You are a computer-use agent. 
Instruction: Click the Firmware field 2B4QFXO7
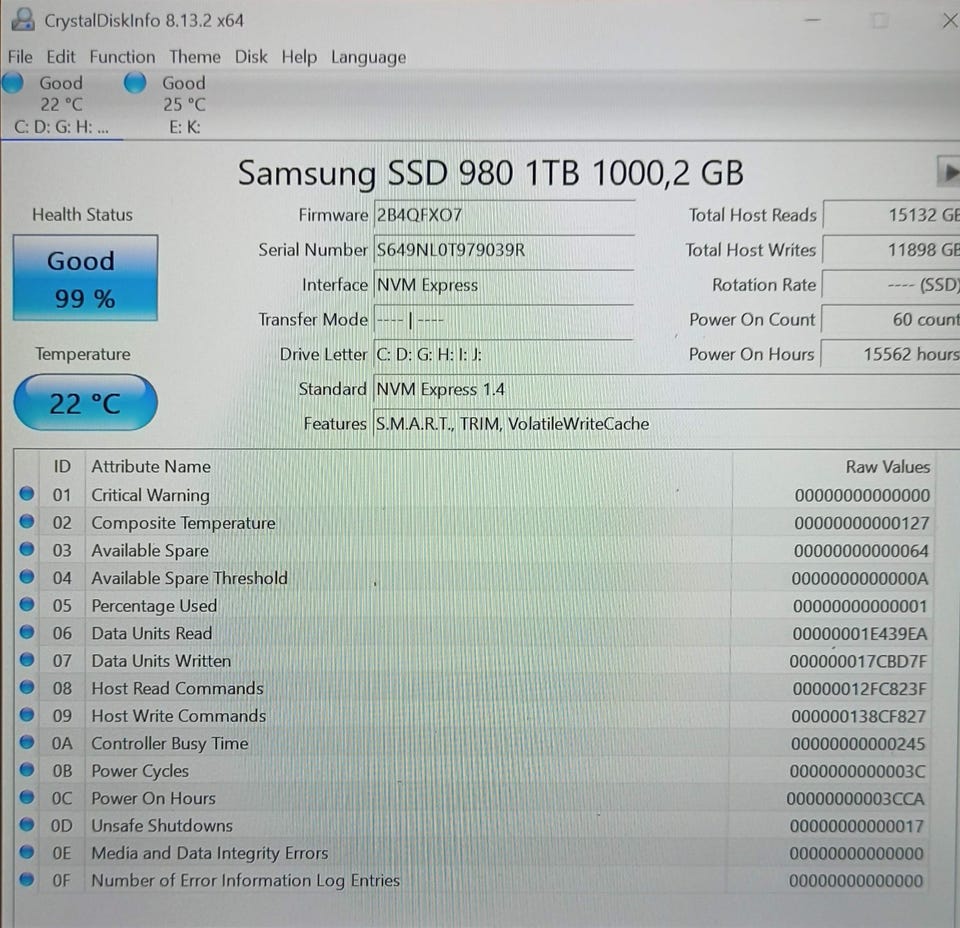pos(503,215)
